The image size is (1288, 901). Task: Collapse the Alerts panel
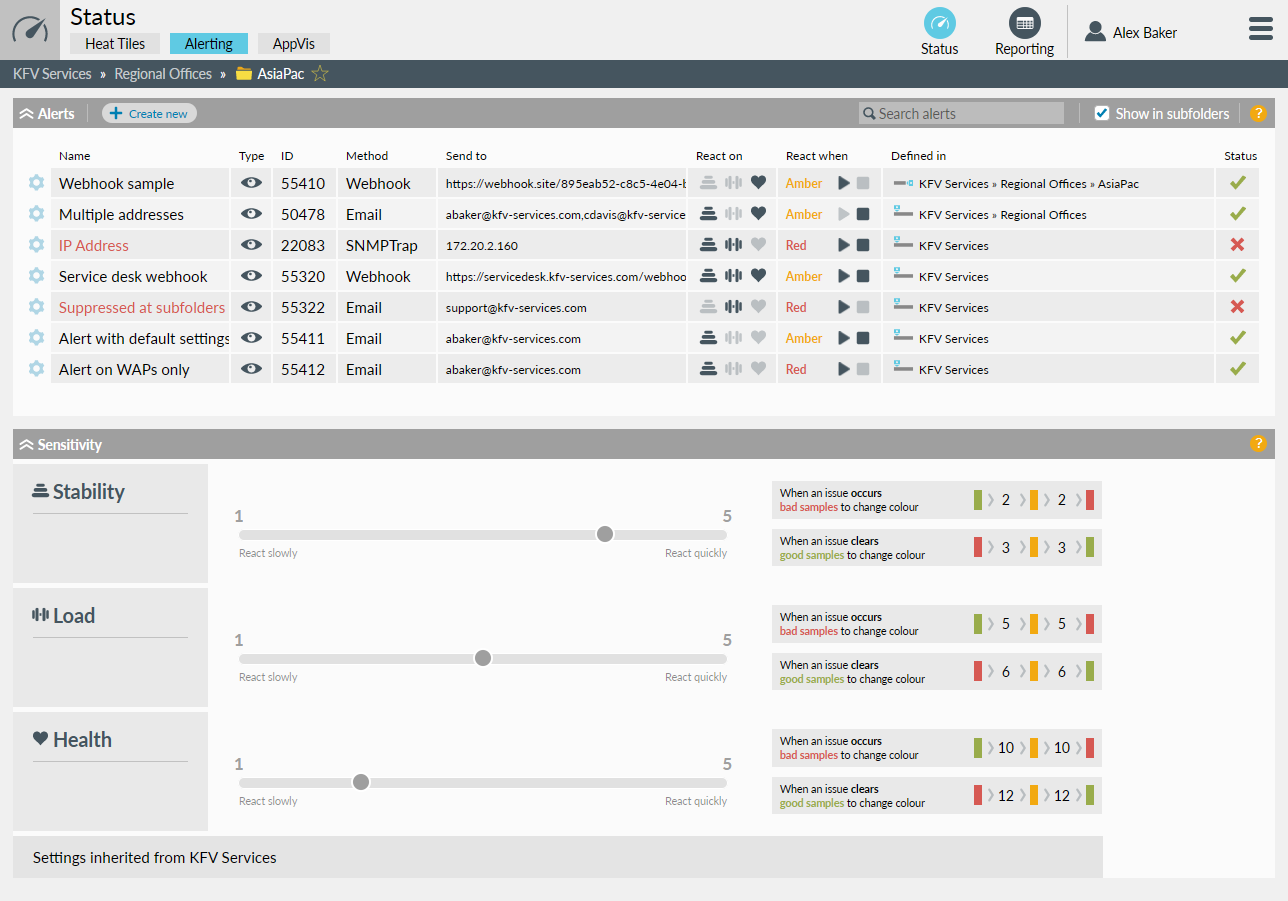pyautogui.click(x=27, y=114)
